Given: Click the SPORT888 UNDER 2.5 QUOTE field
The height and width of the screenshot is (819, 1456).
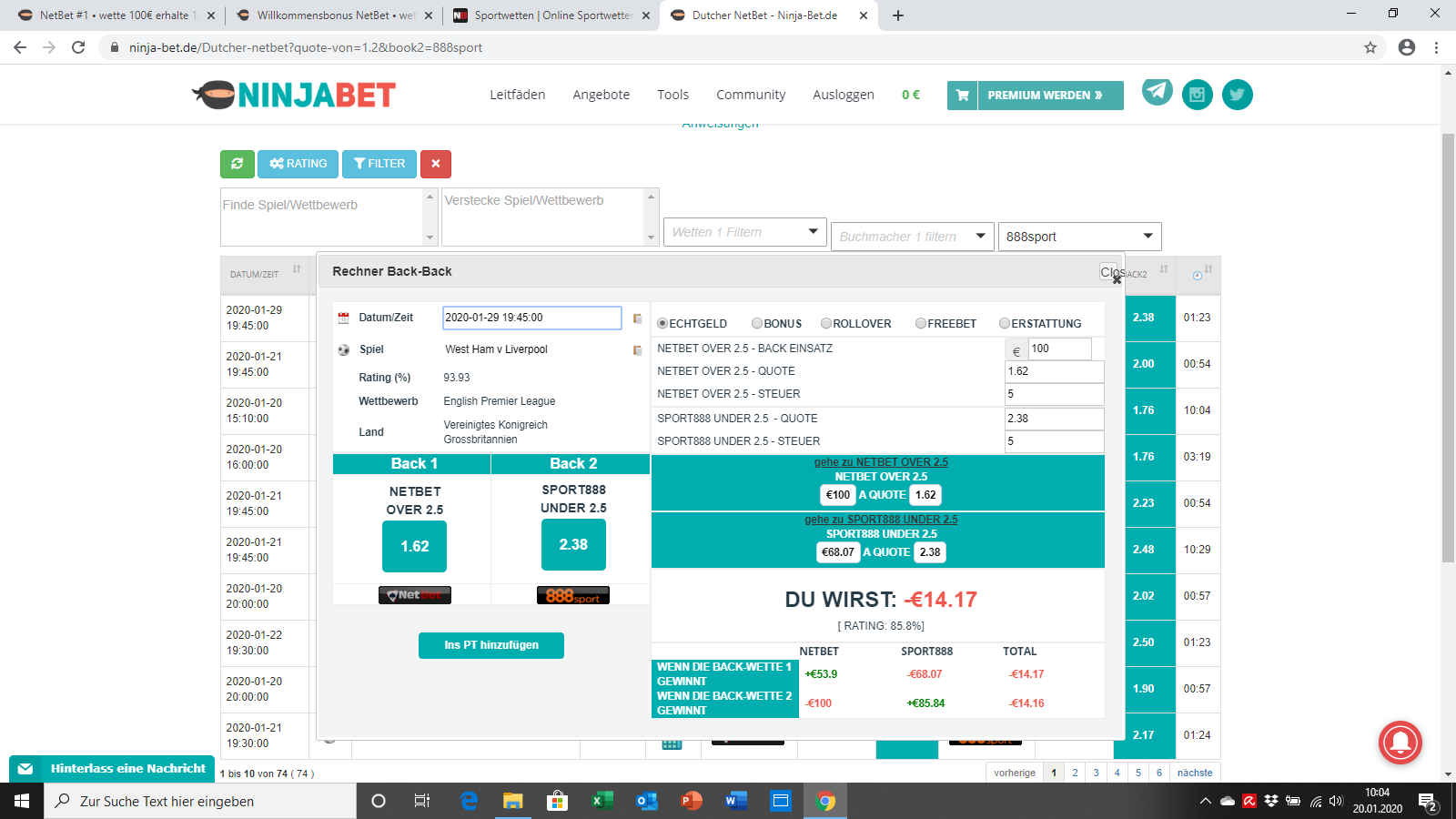Looking at the screenshot, I should pyautogui.click(x=1055, y=419).
